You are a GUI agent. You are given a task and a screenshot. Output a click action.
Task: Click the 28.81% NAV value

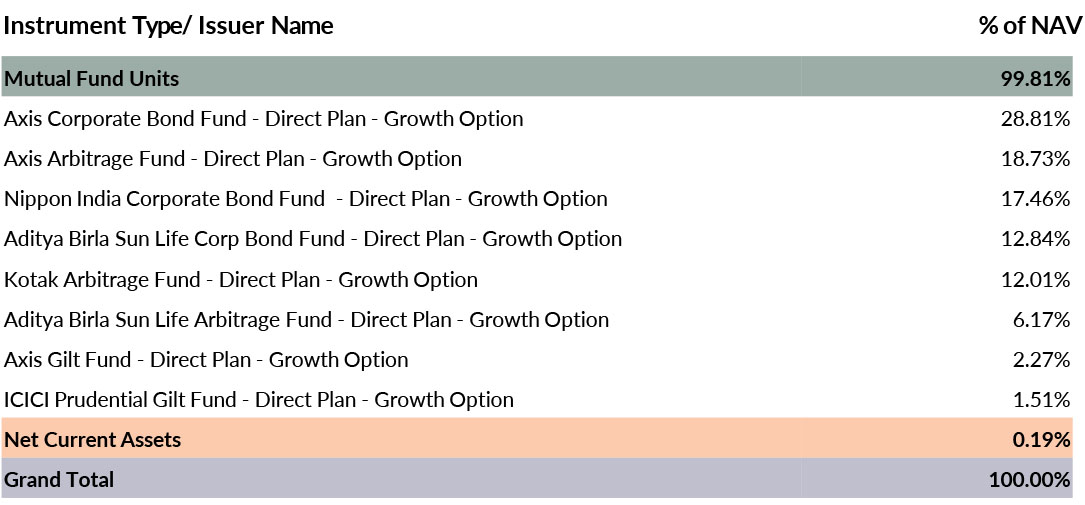click(1036, 119)
